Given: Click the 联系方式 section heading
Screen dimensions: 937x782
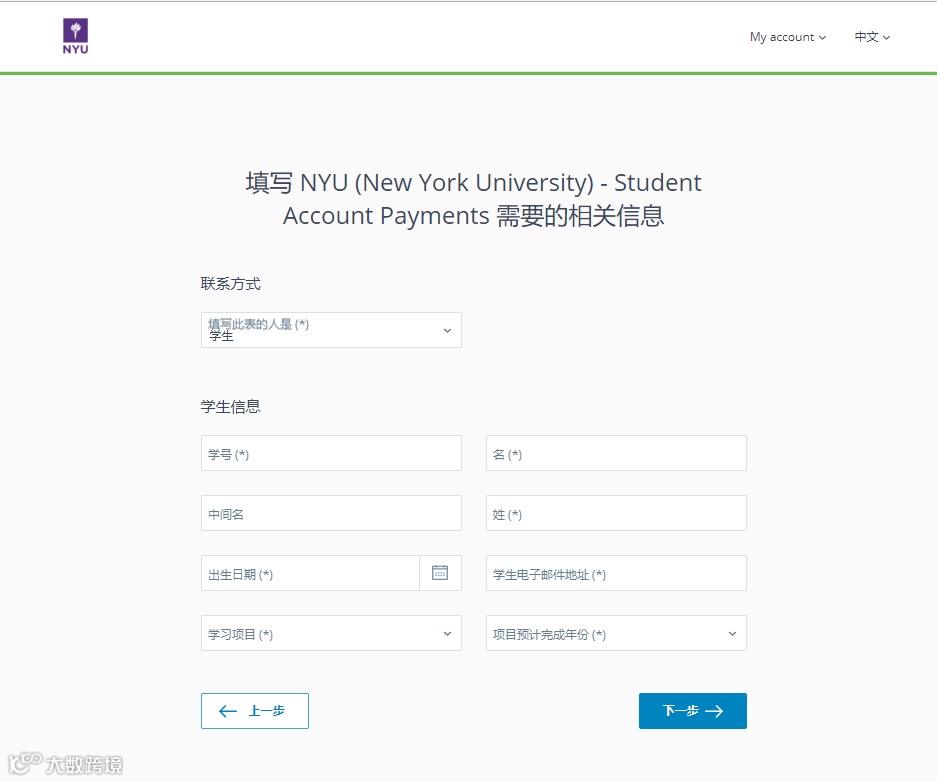Looking at the screenshot, I should tap(231, 284).
